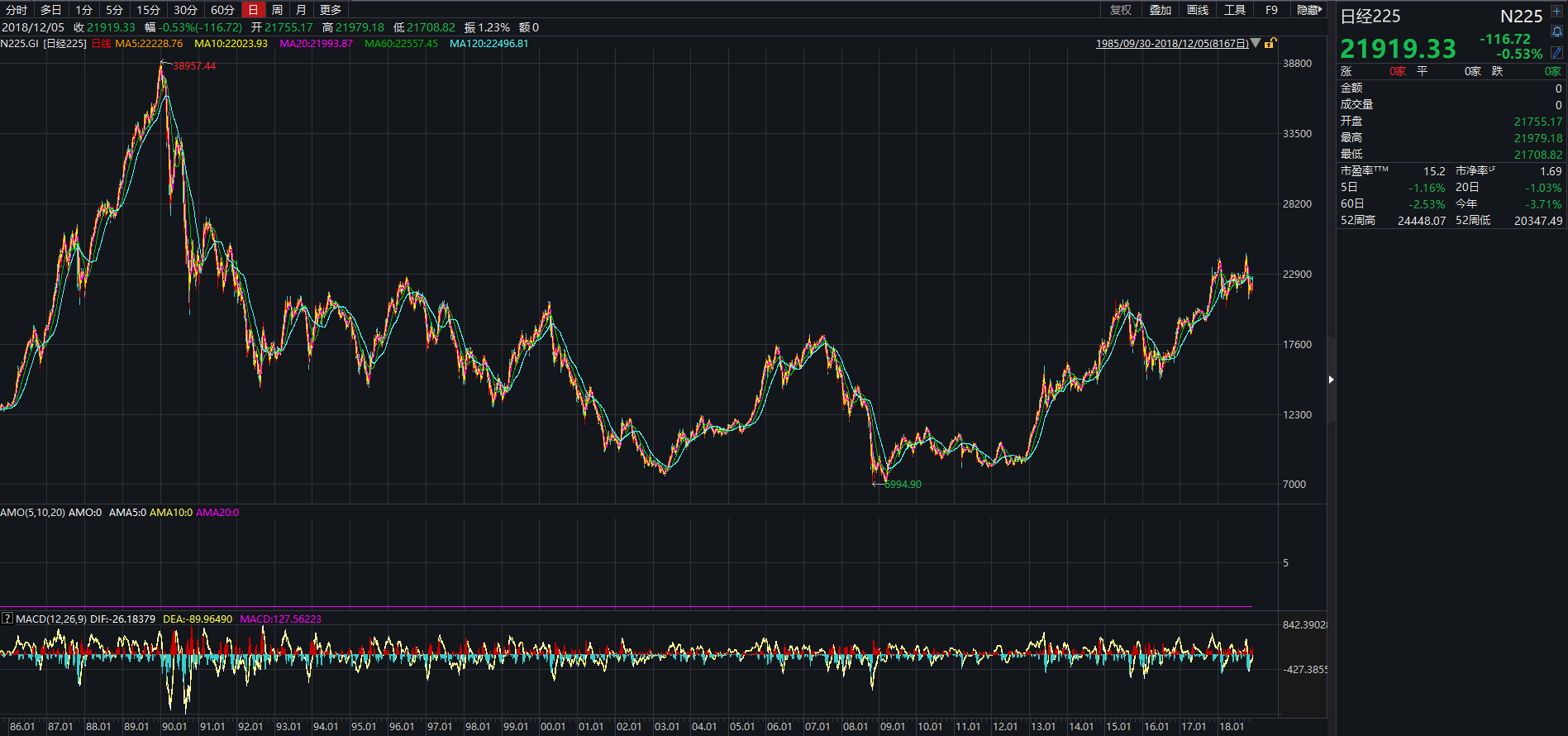Hide the side panel with 隐藏 button
This screenshot has height=736, width=1568.
click(1309, 10)
